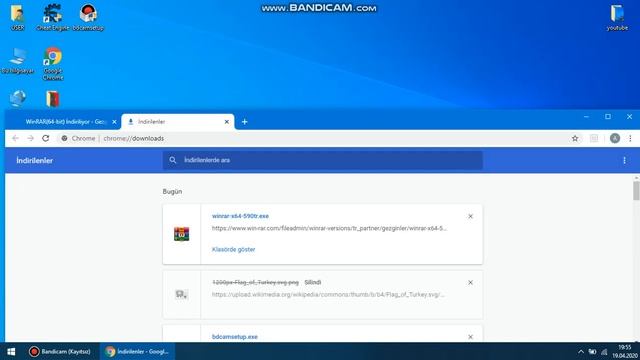640x360 pixels.
Task: Select the globe network desktop icon
Action: [x=18, y=98]
